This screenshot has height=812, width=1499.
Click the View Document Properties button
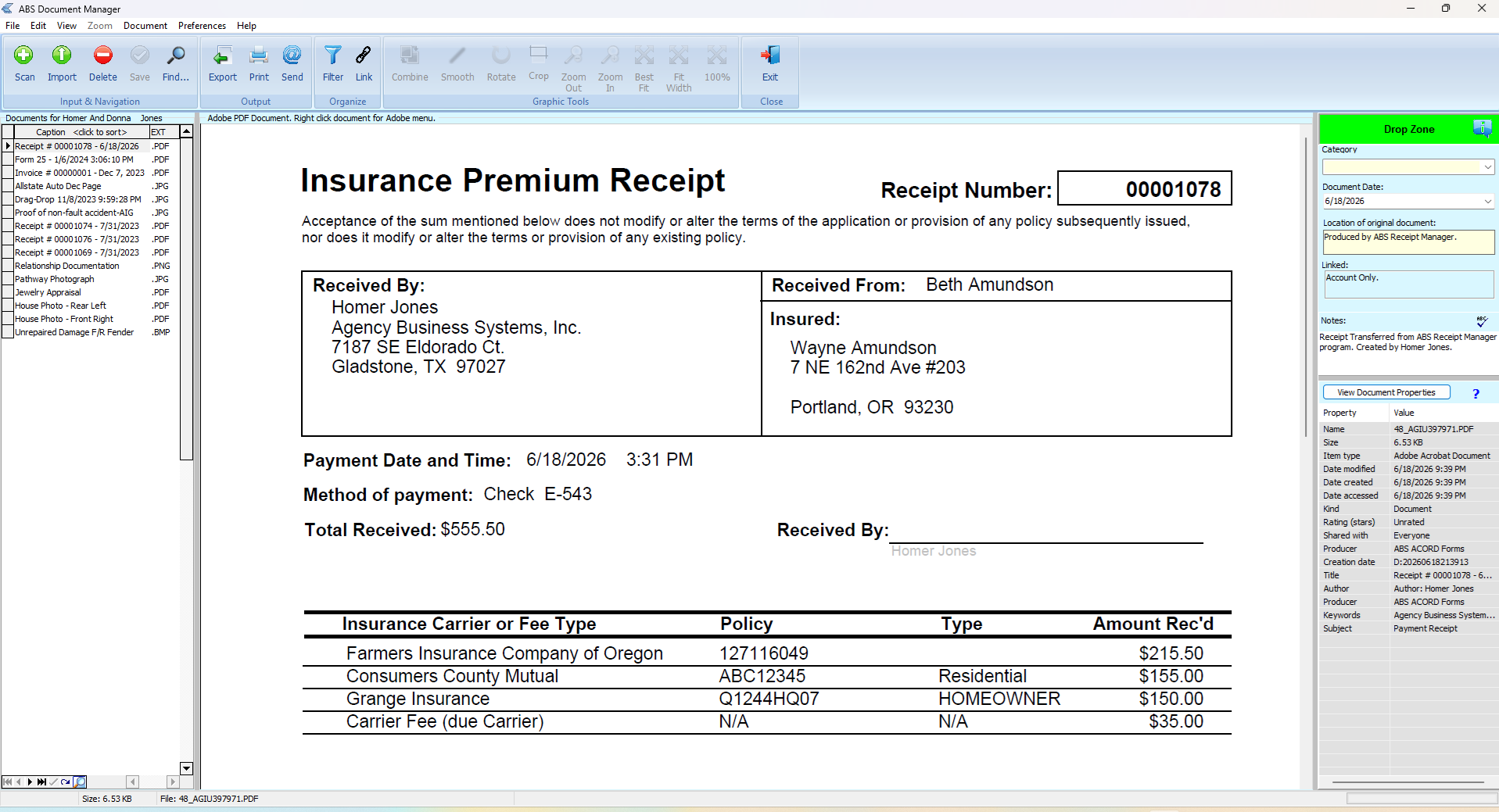click(x=1386, y=392)
